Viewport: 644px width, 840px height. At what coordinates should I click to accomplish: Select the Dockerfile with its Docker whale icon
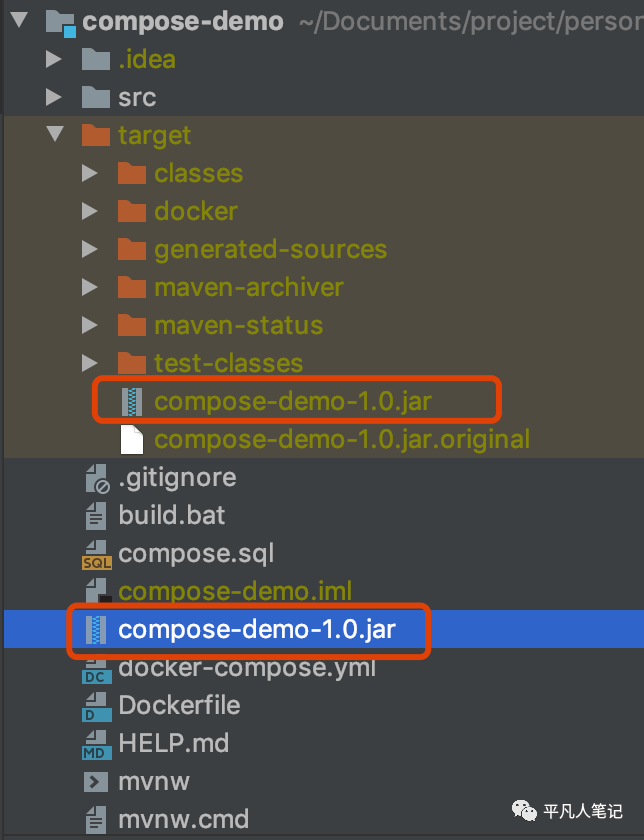[97, 705]
